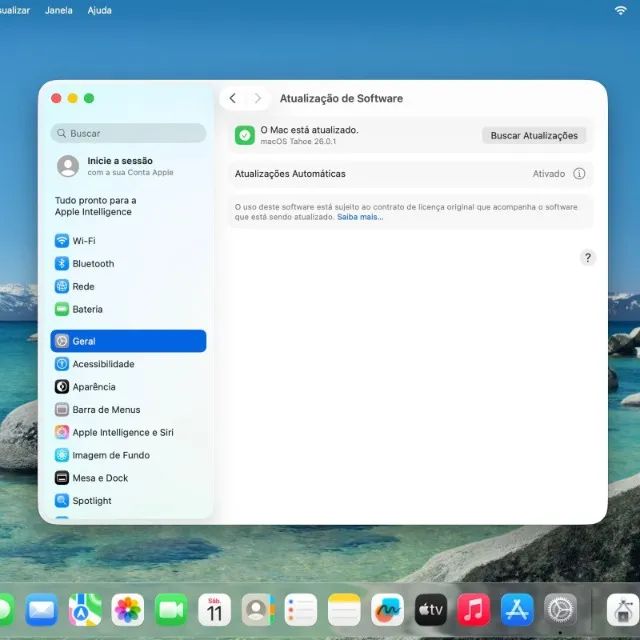Launch Music from the Dock
Screen dimensions: 640x640
pyautogui.click(x=474, y=610)
